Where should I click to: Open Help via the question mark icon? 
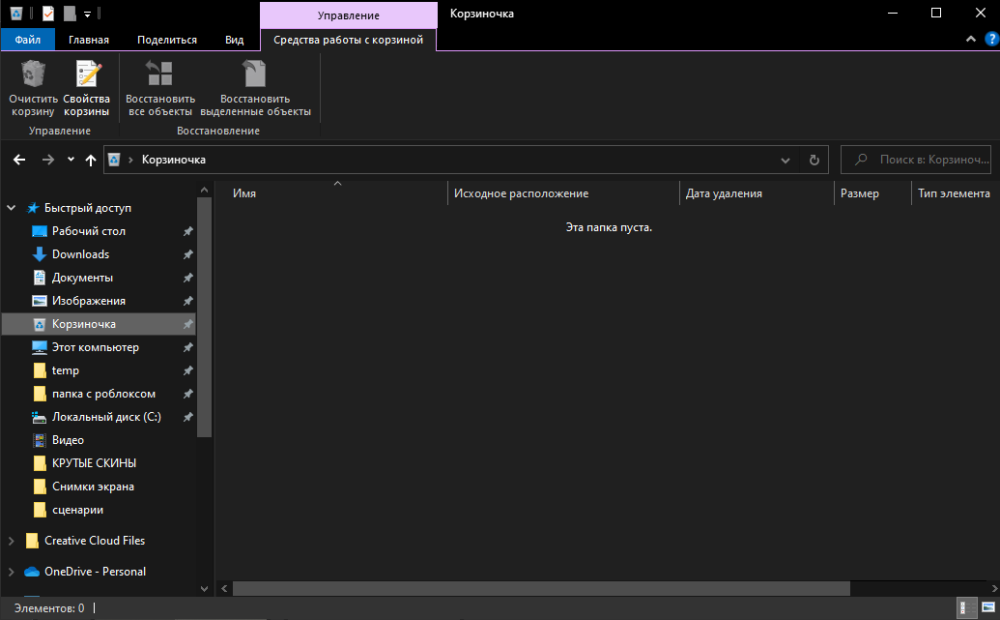coord(992,40)
